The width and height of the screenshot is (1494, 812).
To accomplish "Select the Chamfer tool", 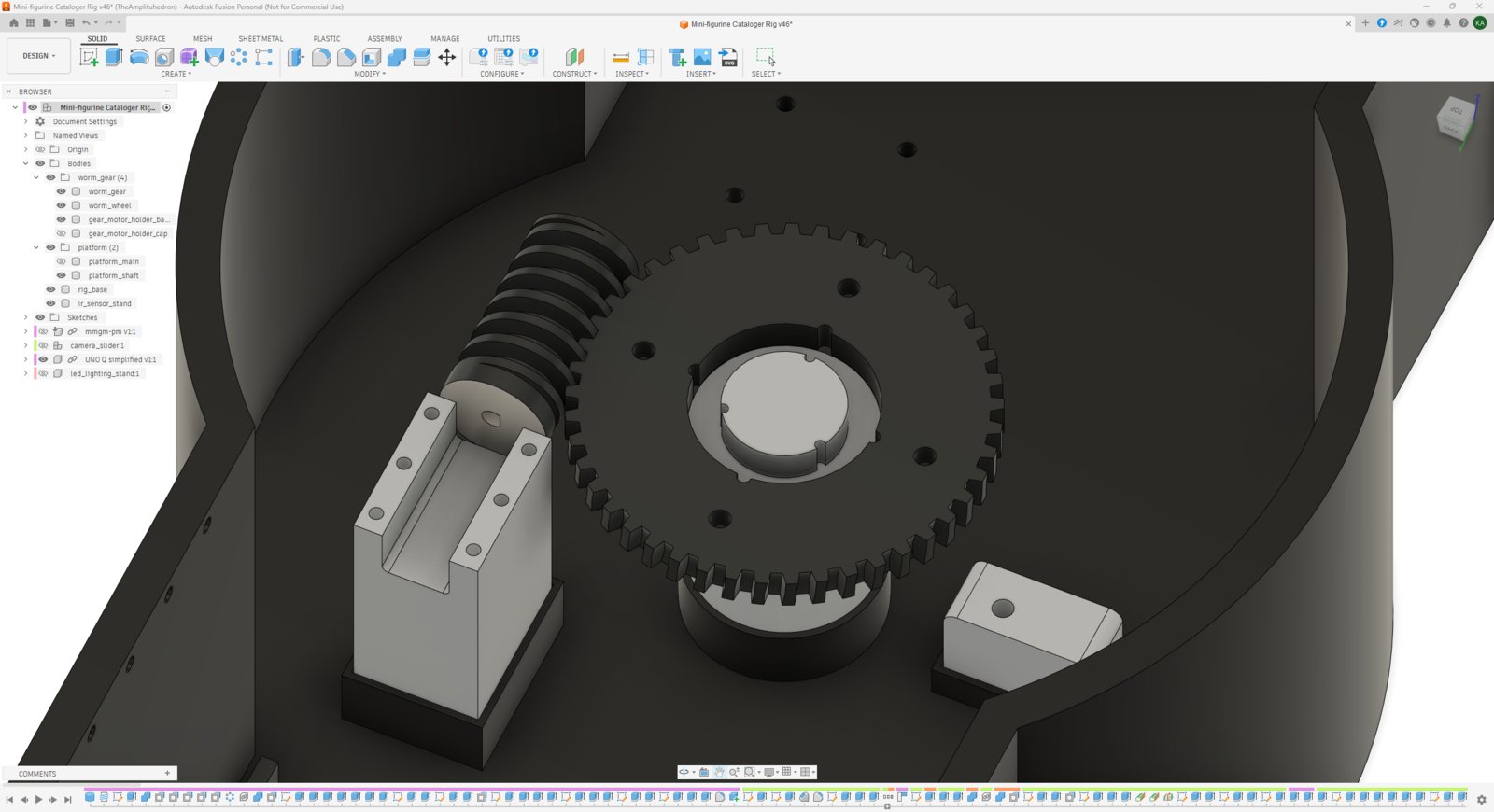I will (346, 57).
